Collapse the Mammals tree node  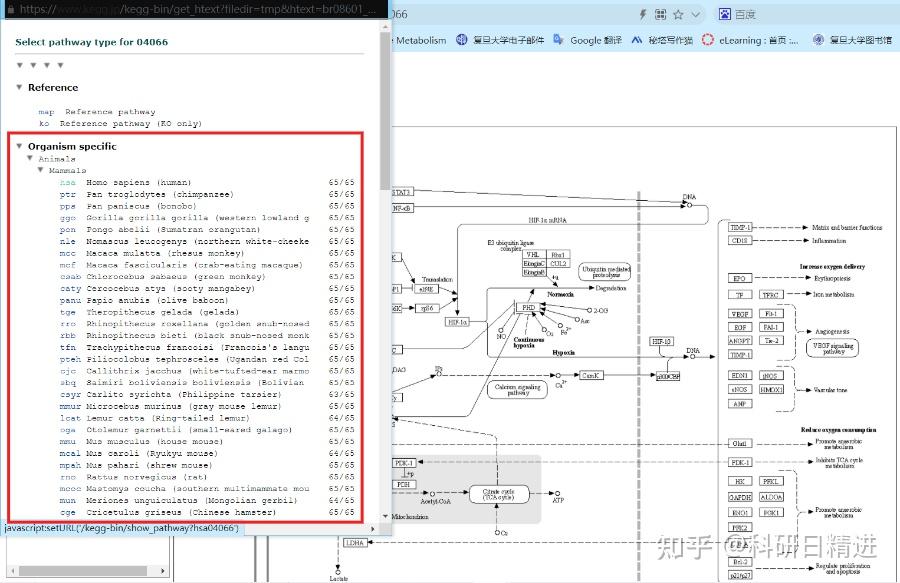pyautogui.click(x=41, y=170)
